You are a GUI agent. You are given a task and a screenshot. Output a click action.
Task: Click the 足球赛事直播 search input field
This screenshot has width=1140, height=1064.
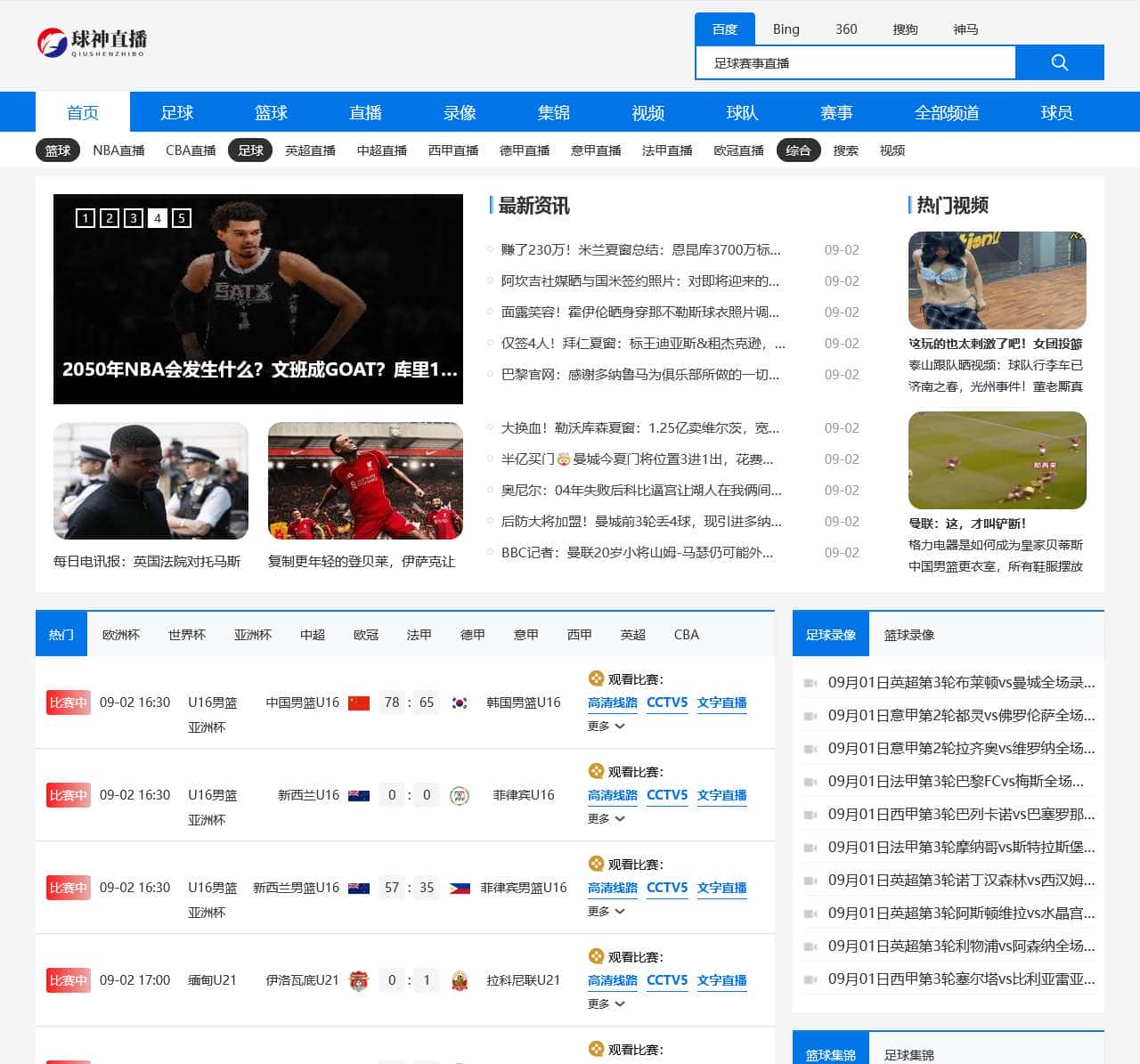click(x=855, y=62)
